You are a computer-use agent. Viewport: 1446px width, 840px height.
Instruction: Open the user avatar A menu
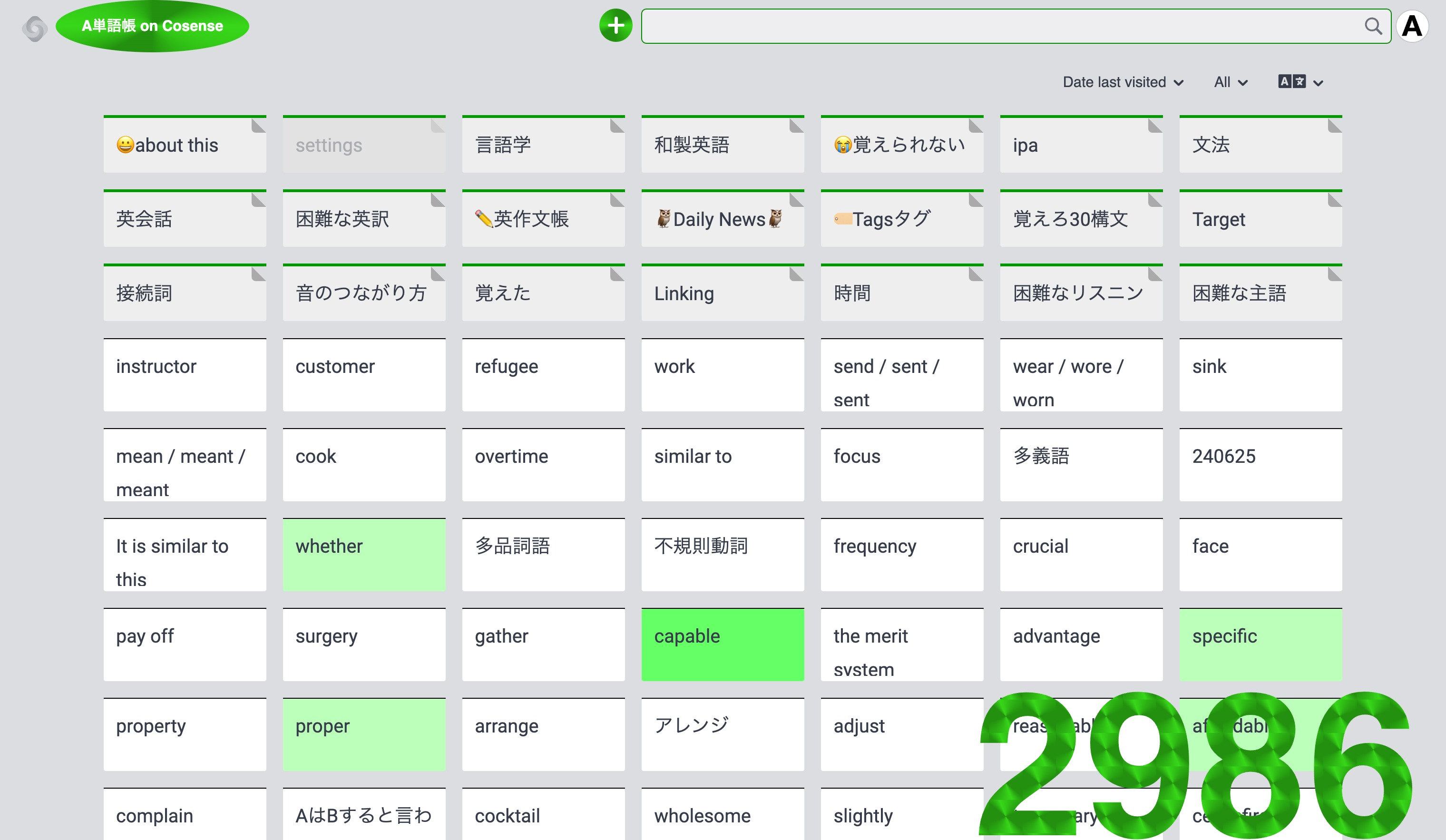(x=1412, y=26)
